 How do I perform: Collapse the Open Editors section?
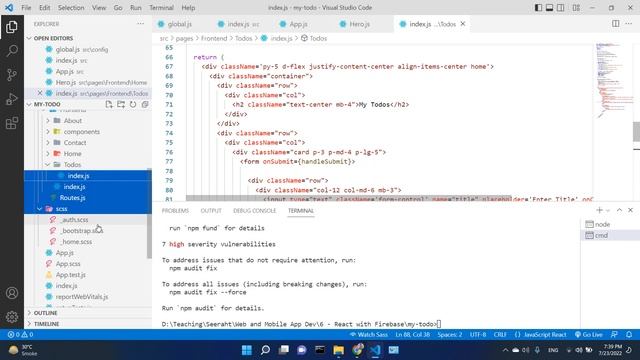pyautogui.click(x=29, y=38)
